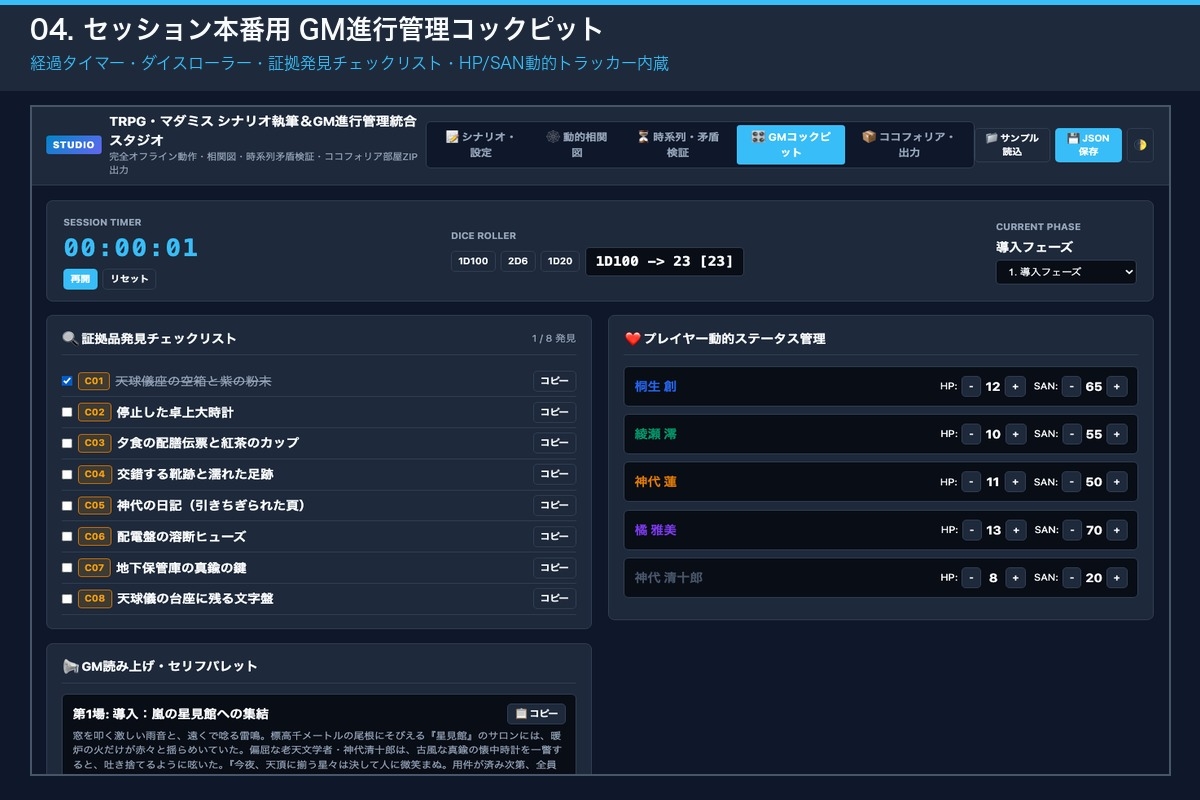The width and height of the screenshot is (1200, 800).
Task: Copy evidence C04 text
Action: click(554, 474)
